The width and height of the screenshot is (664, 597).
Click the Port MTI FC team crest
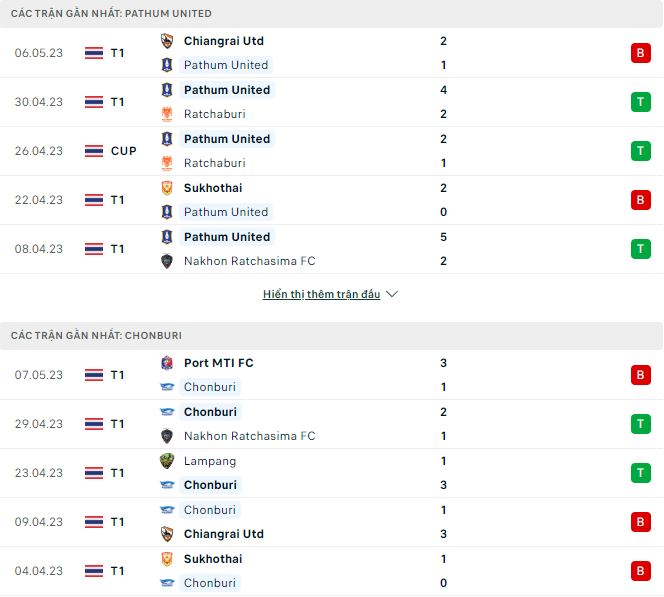167,363
